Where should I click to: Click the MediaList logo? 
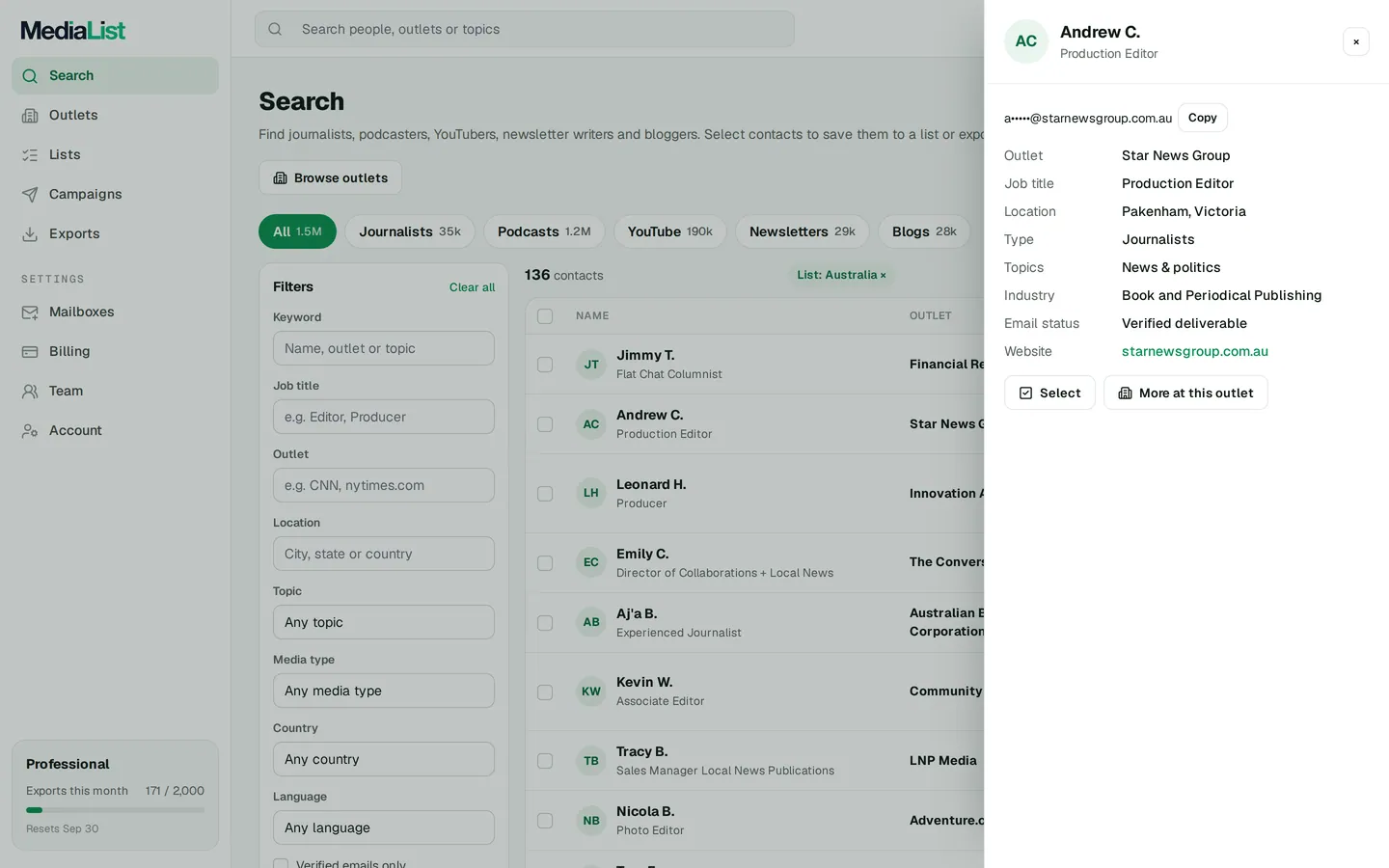tap(73, 31)
